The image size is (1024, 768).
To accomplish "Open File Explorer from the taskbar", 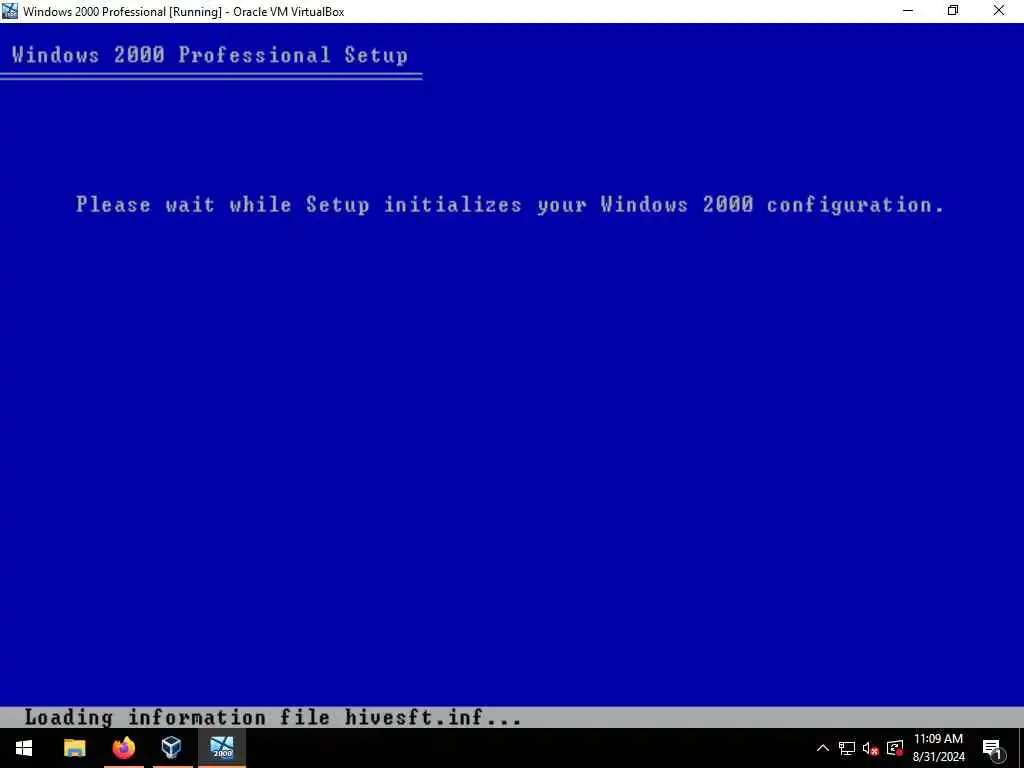I will (x=74, y=748).
